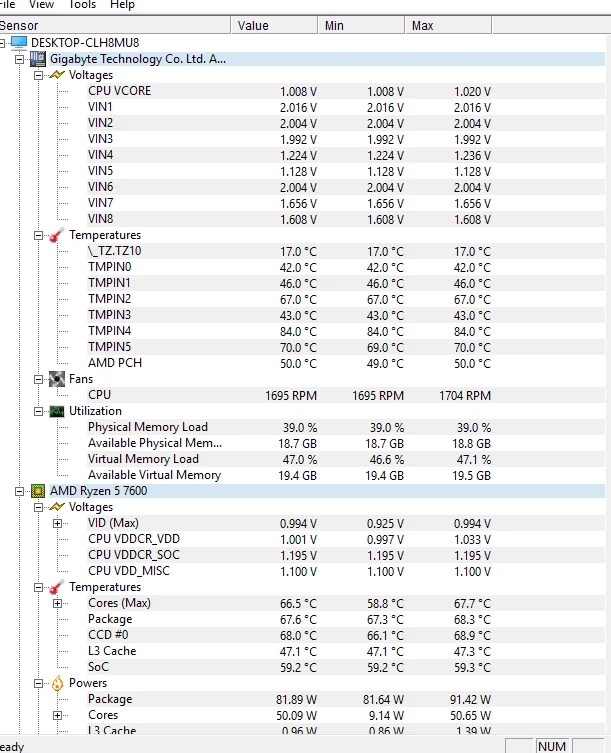
Task: Click the Gigabyte motherboard icon
Action: [38, 59]
